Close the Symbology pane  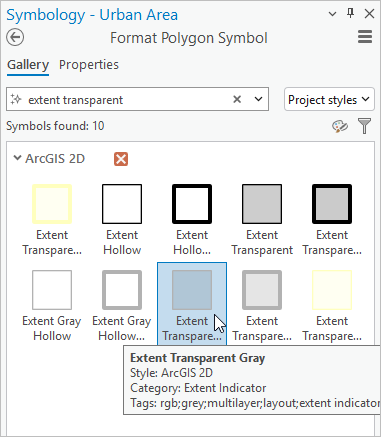(x=369, y=14)
